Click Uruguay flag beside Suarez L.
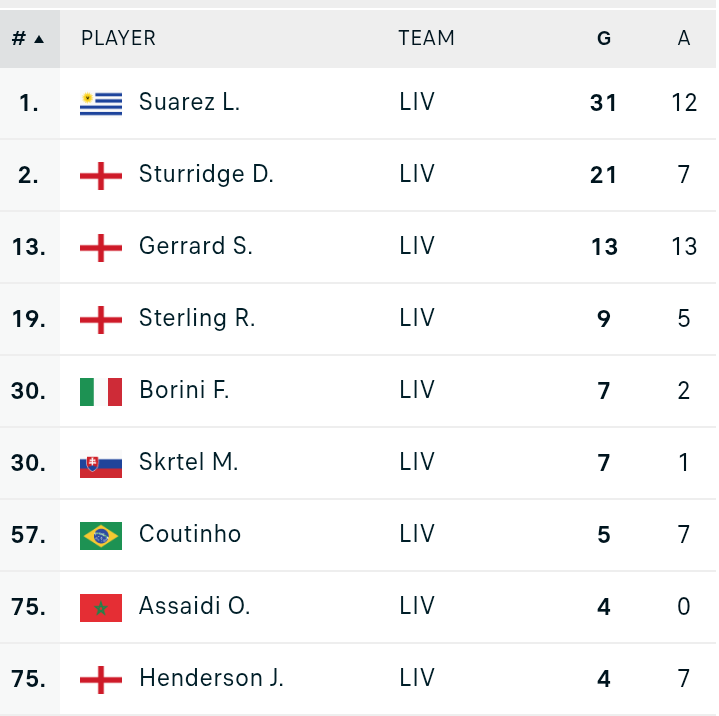This screenshot has height=716, width=719. pyautogui.click(x=101, y=103)
